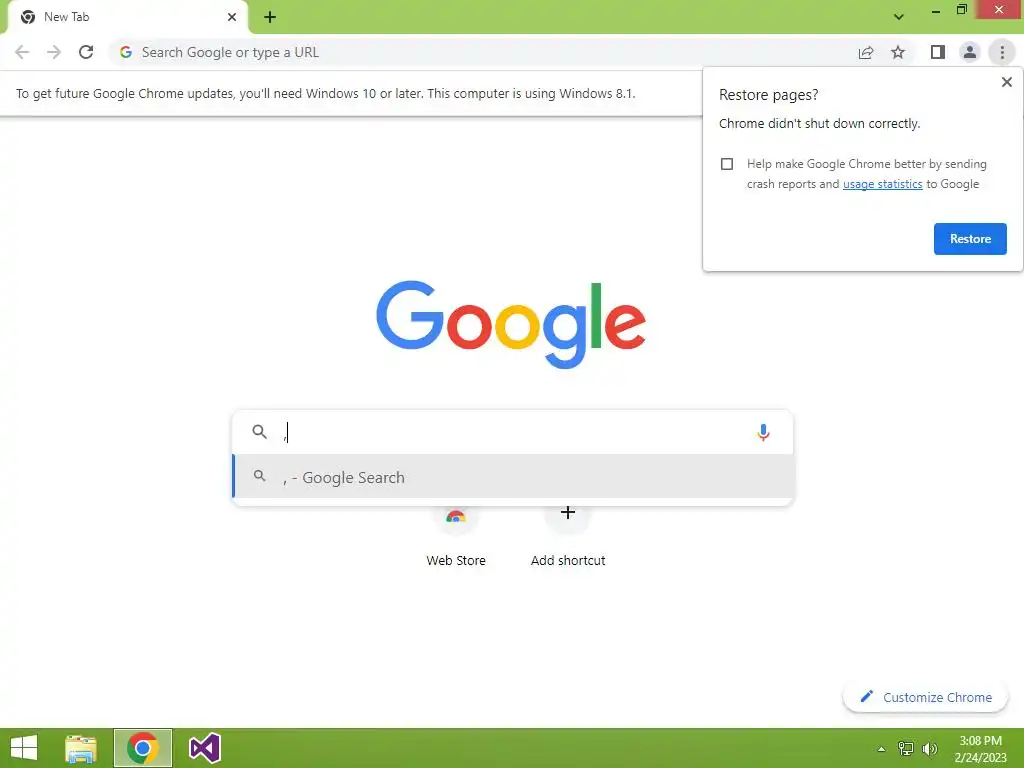
Task: Add a new shortcut tile
Action: pos(568,536)
